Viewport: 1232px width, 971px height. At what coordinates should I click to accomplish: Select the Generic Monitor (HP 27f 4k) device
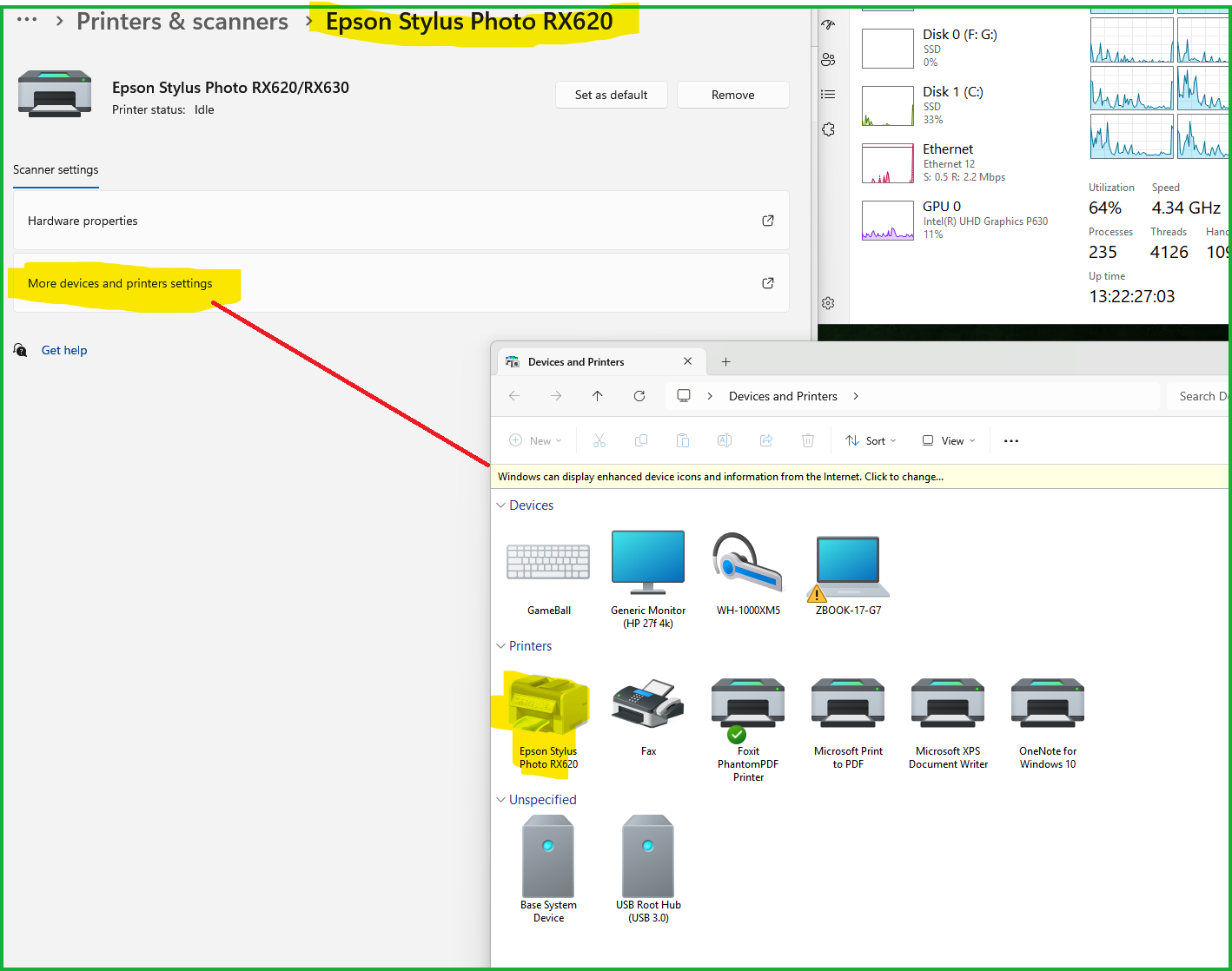point(648,578)
